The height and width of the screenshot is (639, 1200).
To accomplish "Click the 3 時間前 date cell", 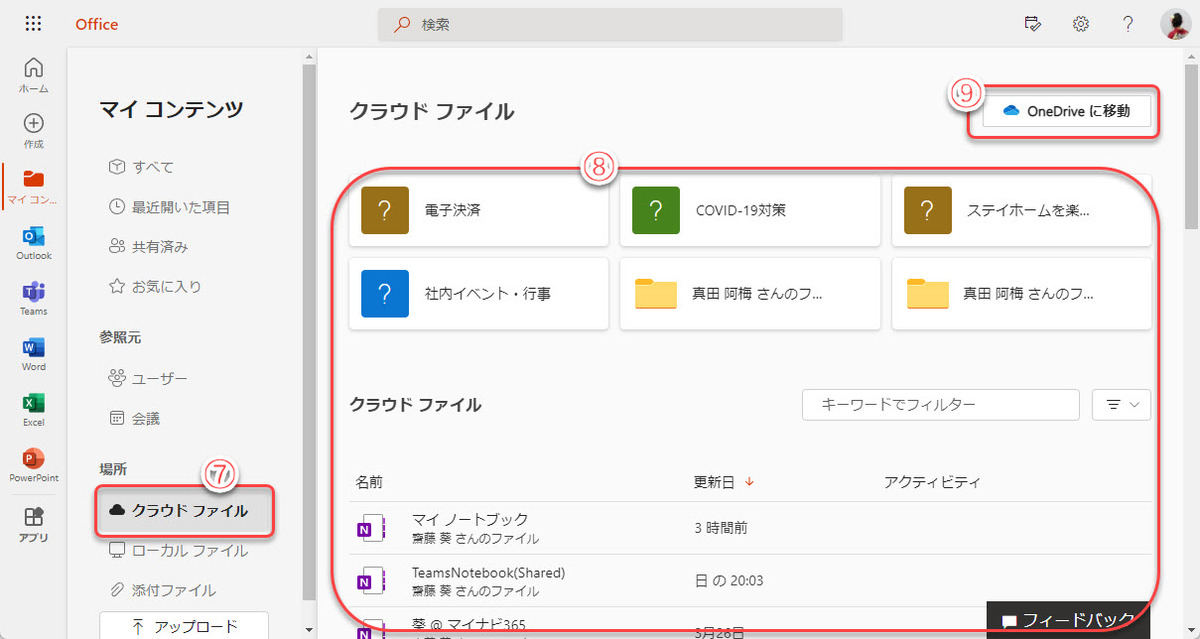I will pyautogui.click(x=720, y=528).
